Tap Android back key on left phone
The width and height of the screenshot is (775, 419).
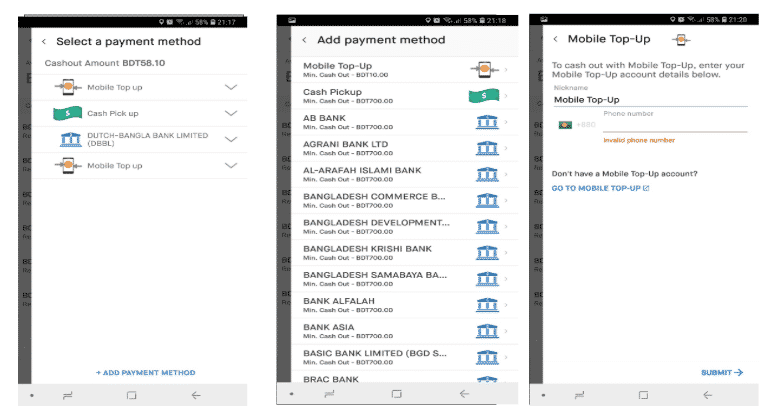(x=196, y=395)
